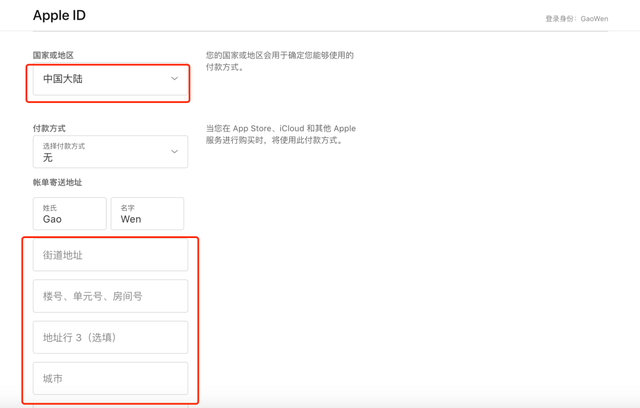Click the Apple ID page title
Screen dimensions: 640x408
pos(59,16)
